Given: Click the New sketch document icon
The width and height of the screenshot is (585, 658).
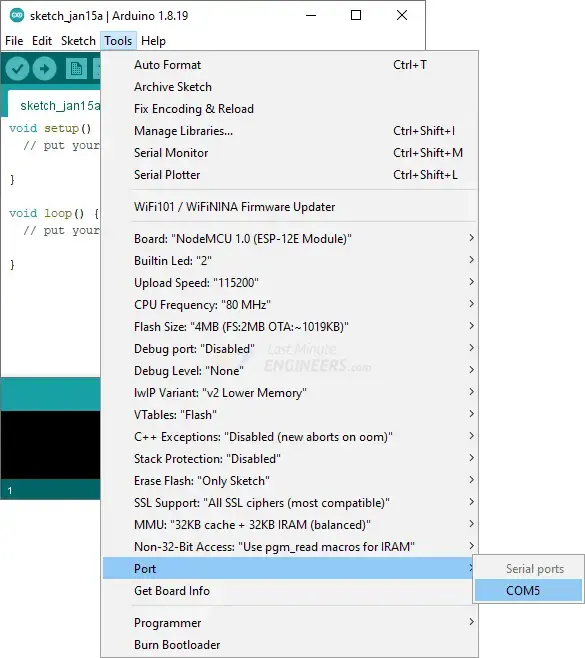Looking at the screenshot, I should [76, 68].
